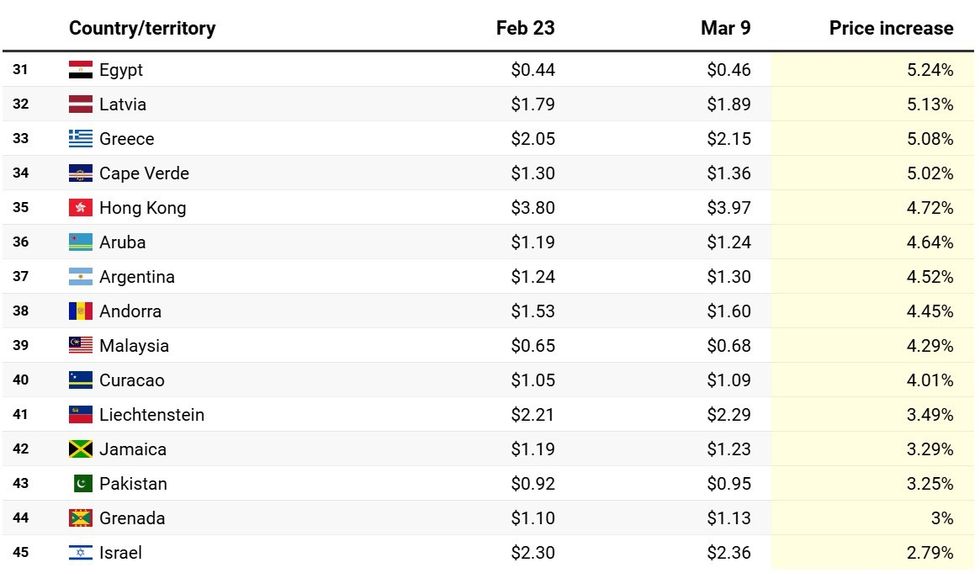Click rank number 36 for Aruba
Viewport: 980px width, 574px height.
pos(21,242)
